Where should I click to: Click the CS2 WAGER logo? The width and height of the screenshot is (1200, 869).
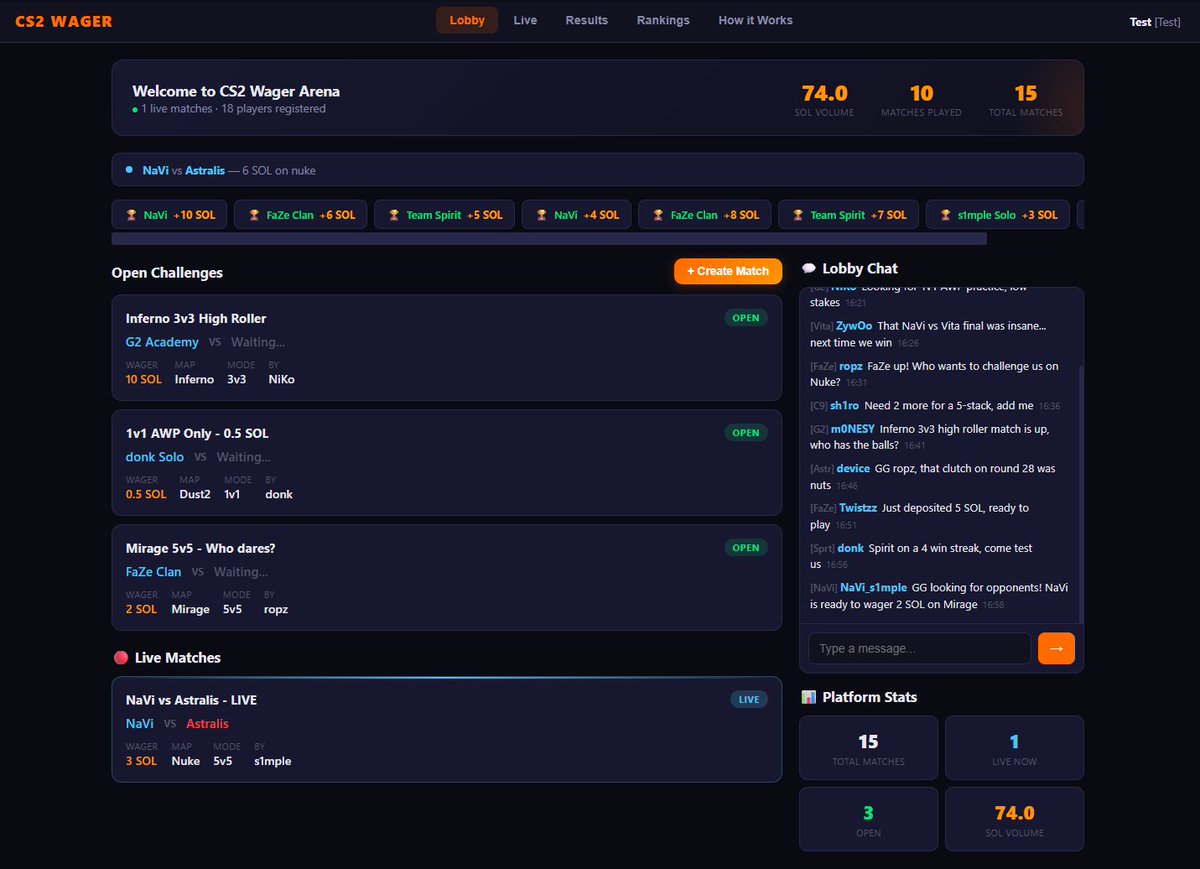pyautogui.click(x=64, y=21)
